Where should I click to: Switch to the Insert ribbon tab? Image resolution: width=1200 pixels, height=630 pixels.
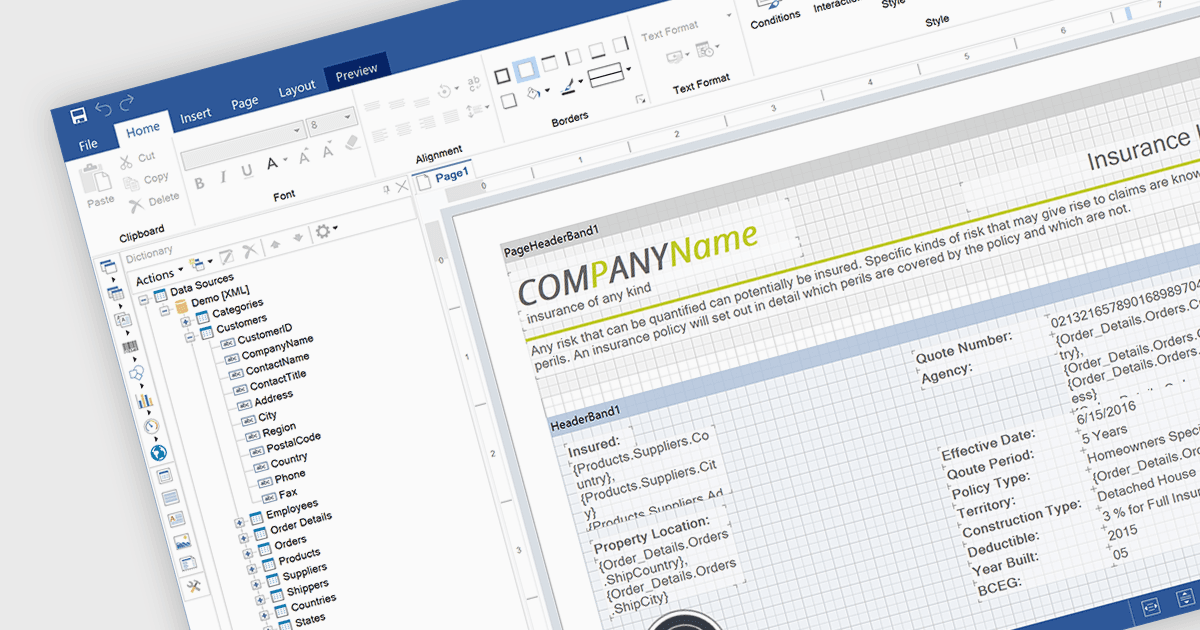click(x=196, y=116)
